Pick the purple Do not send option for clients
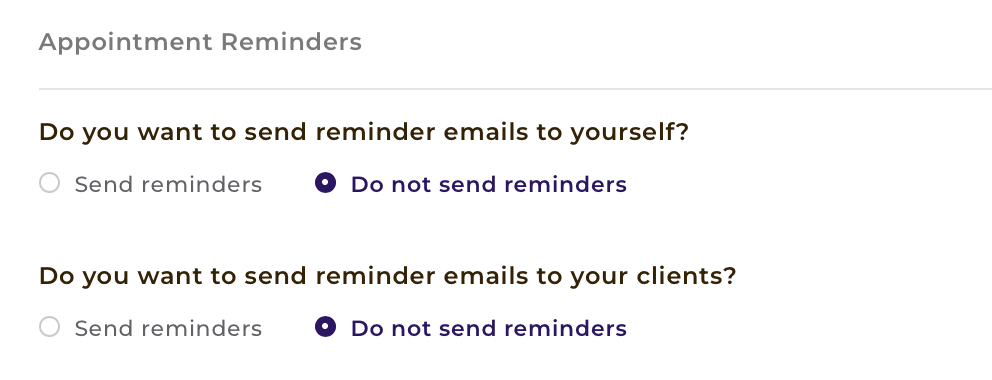 coord(325,328)
